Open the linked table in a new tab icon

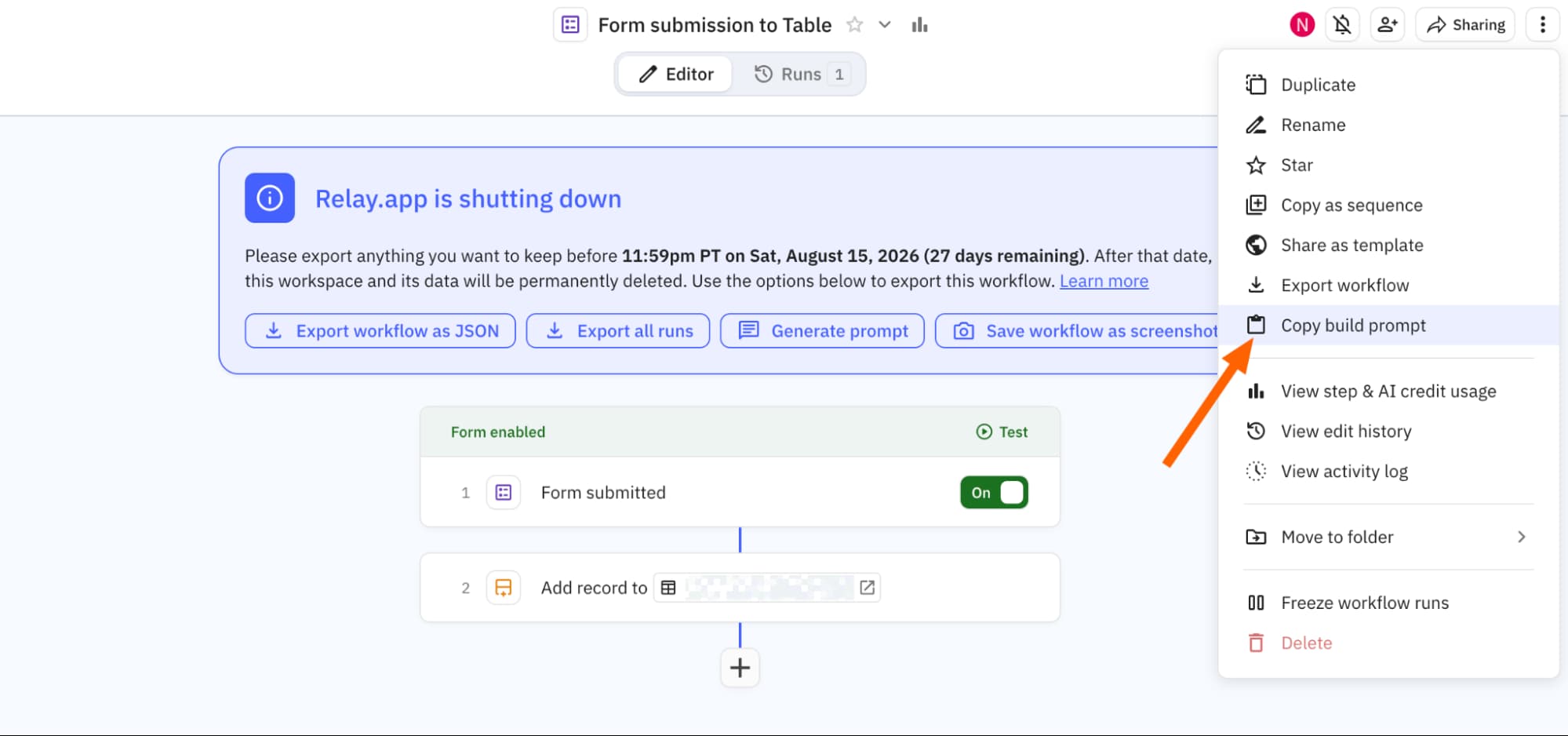[867, 588]
